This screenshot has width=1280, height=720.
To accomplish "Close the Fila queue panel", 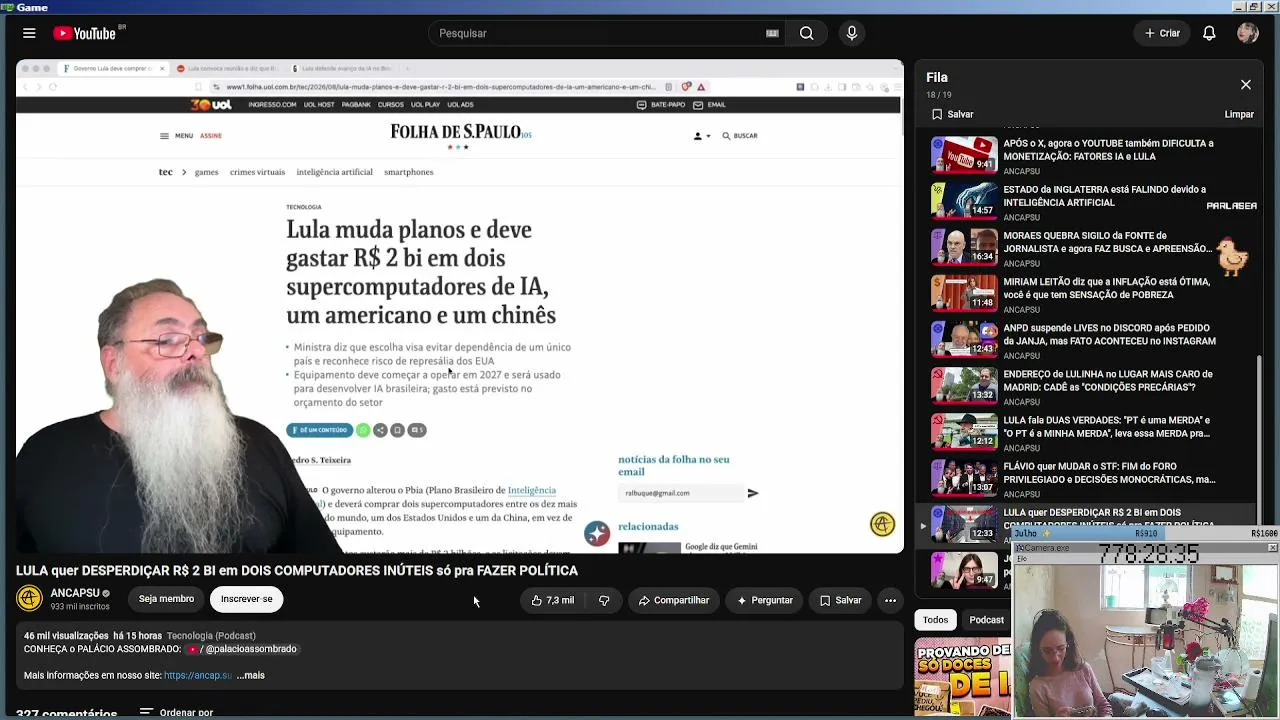I will click(x=1246, y=85).
